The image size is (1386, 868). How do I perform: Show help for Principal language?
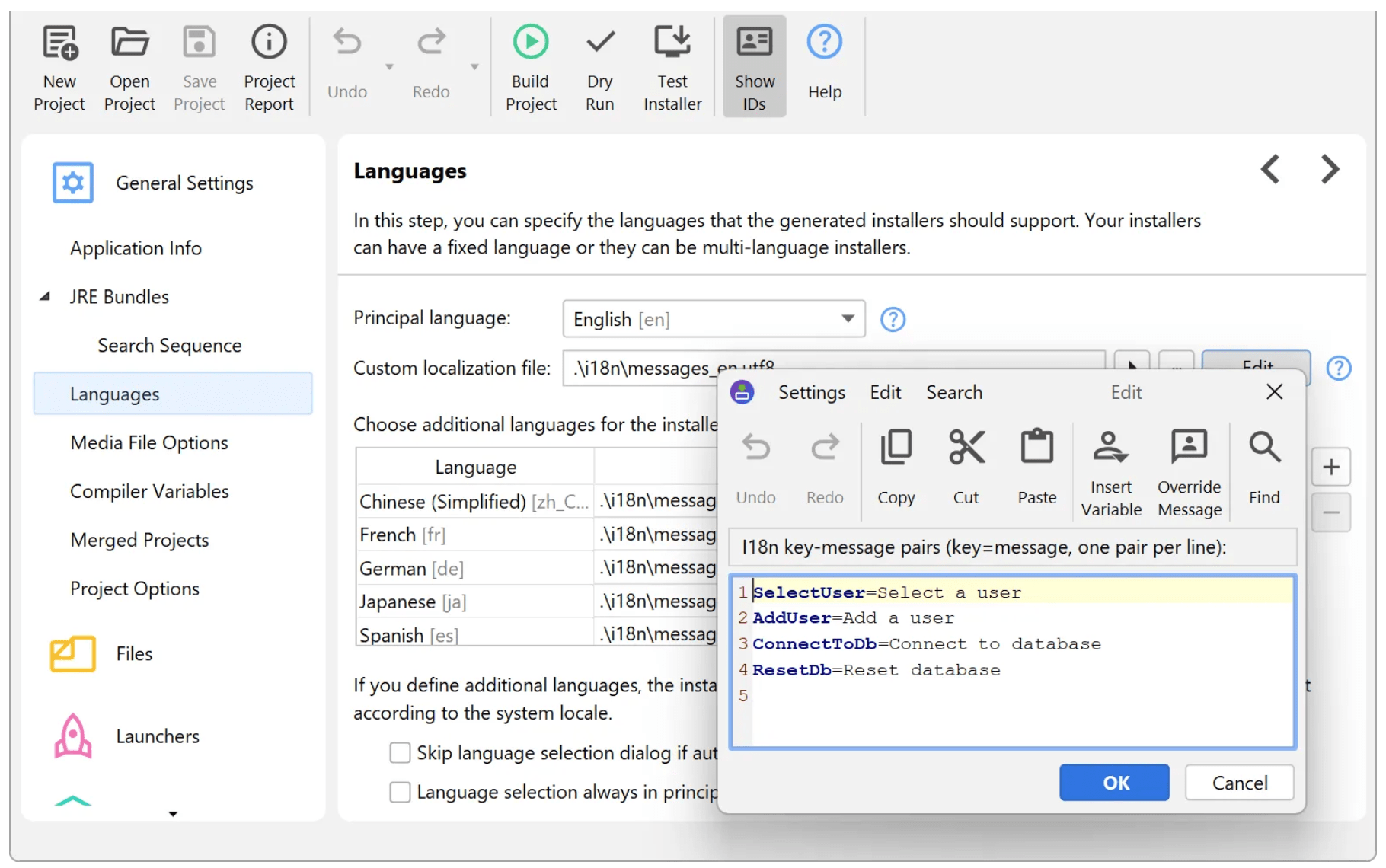pos(893,320)
